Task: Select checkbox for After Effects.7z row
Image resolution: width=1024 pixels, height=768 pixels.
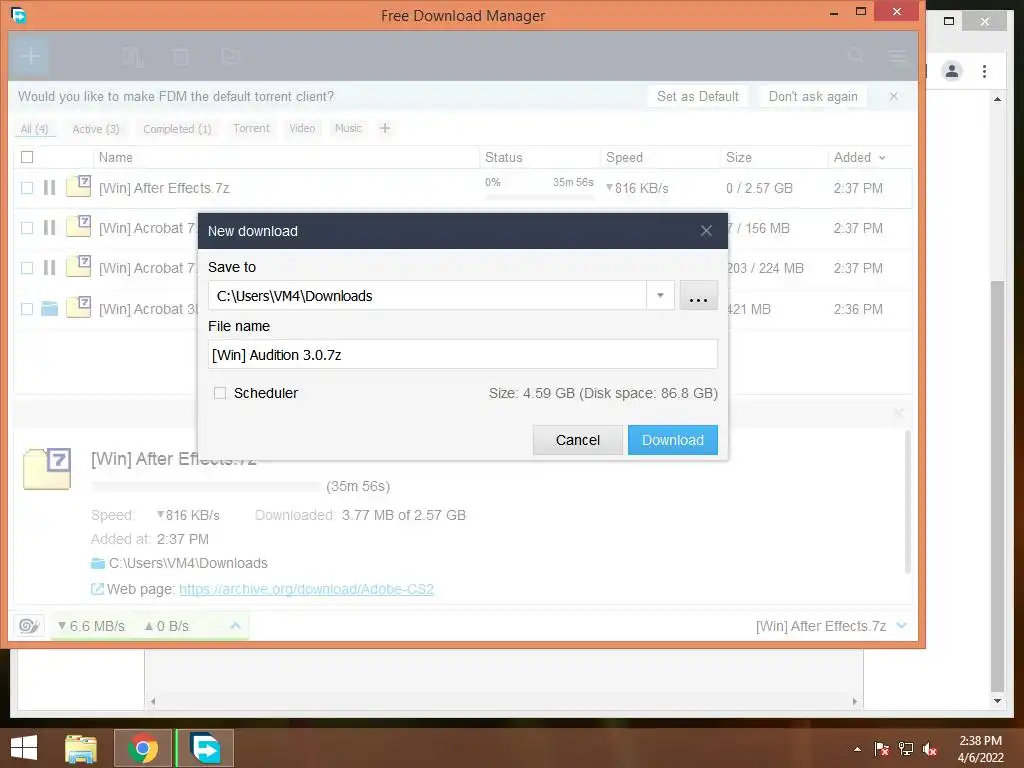Action: click(27, 188)
